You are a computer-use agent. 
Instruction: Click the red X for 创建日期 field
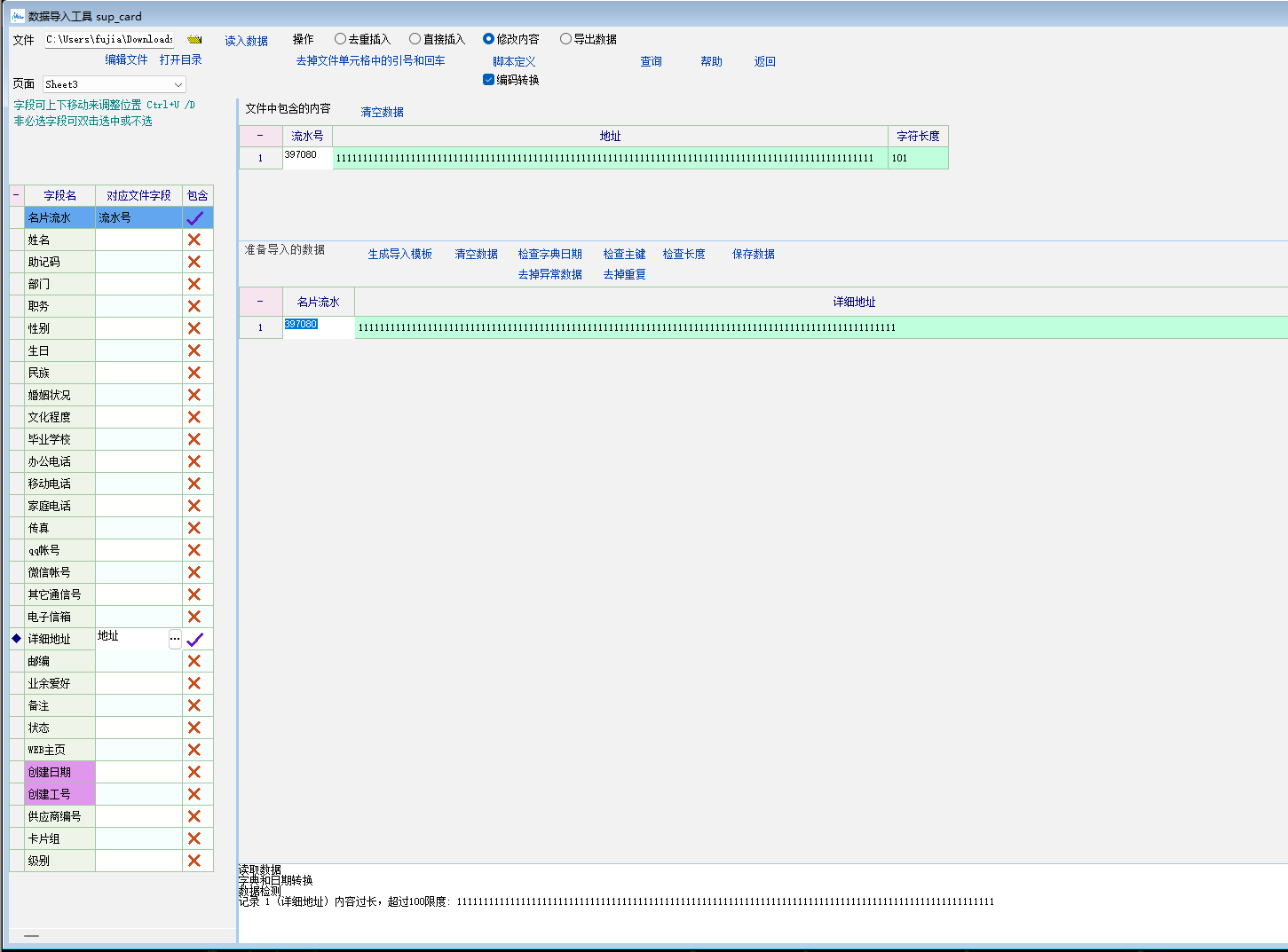194,772
